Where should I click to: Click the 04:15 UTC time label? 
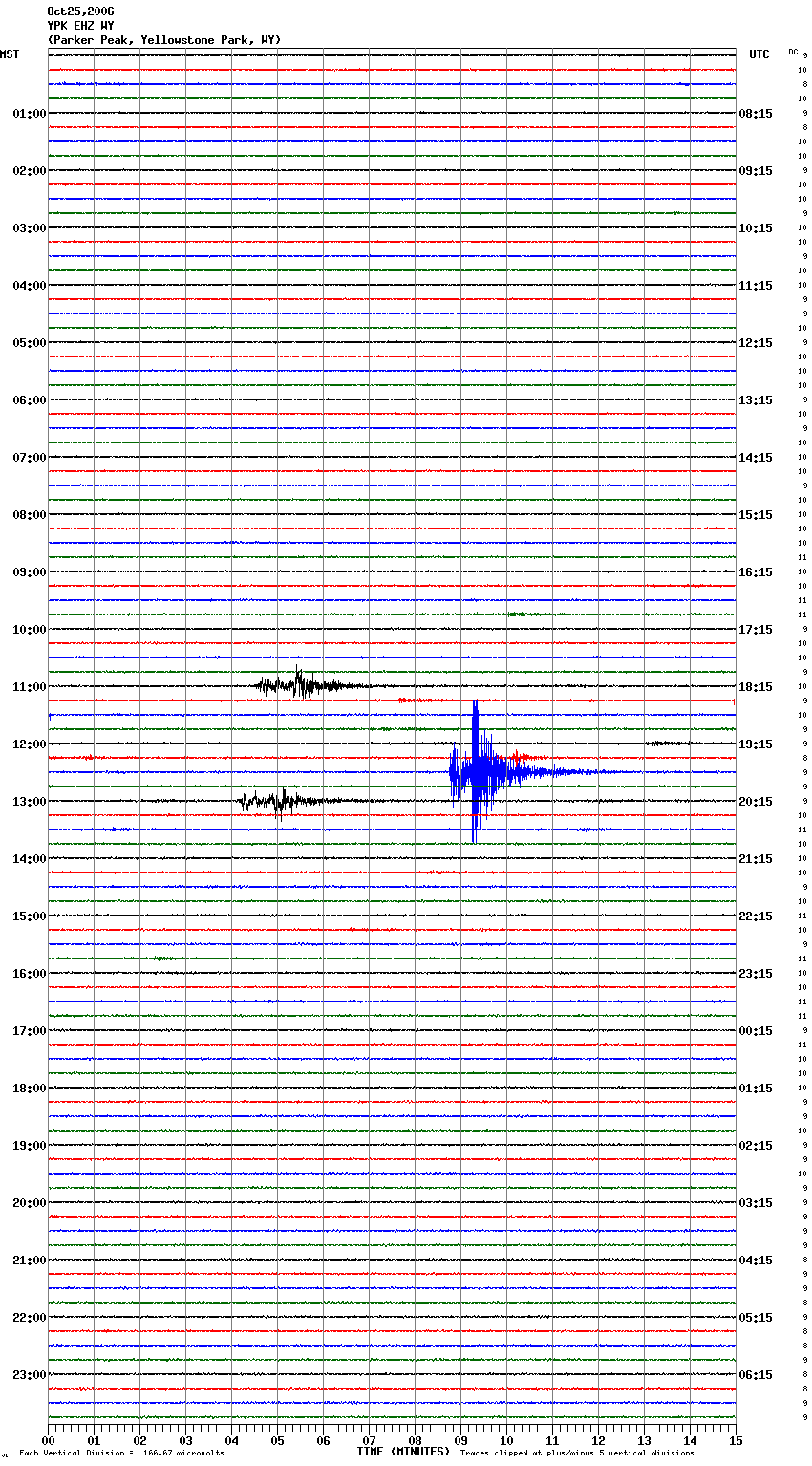[756, 1261]
